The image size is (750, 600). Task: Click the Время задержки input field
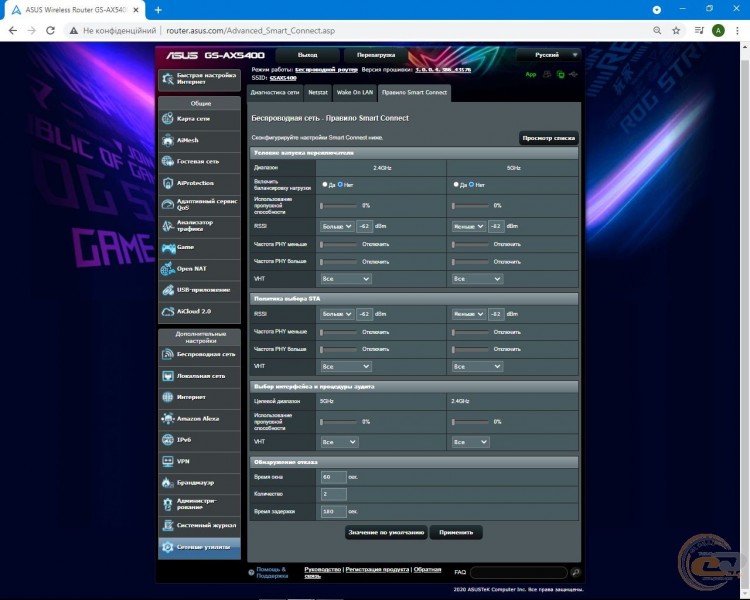tap(333, 511)
